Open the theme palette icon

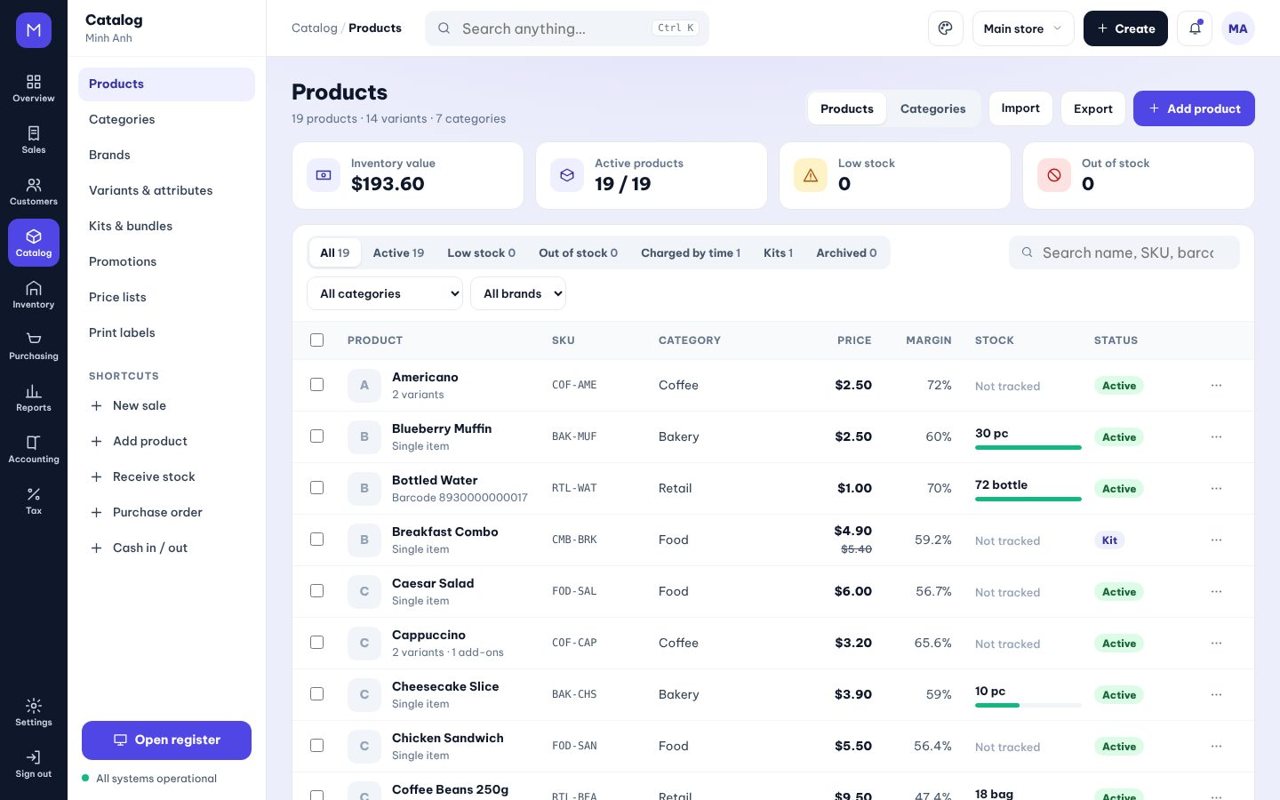[945, 28]
